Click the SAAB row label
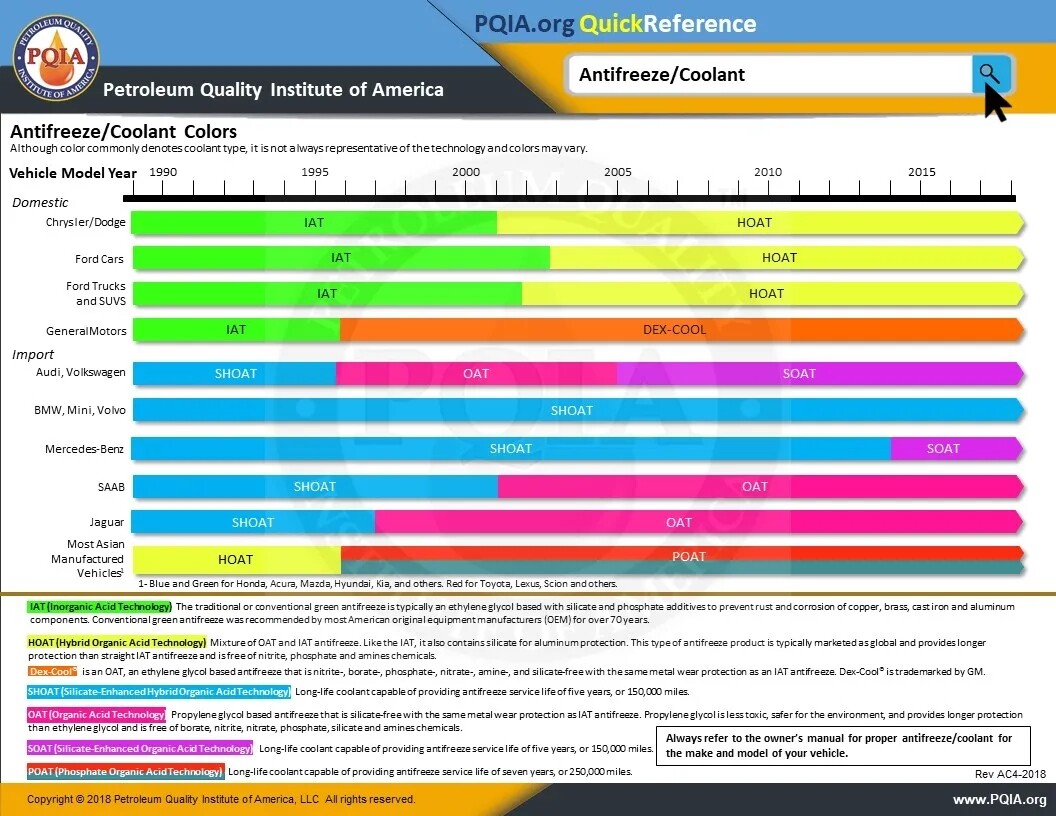1056x816 pixels. [111, 487]
